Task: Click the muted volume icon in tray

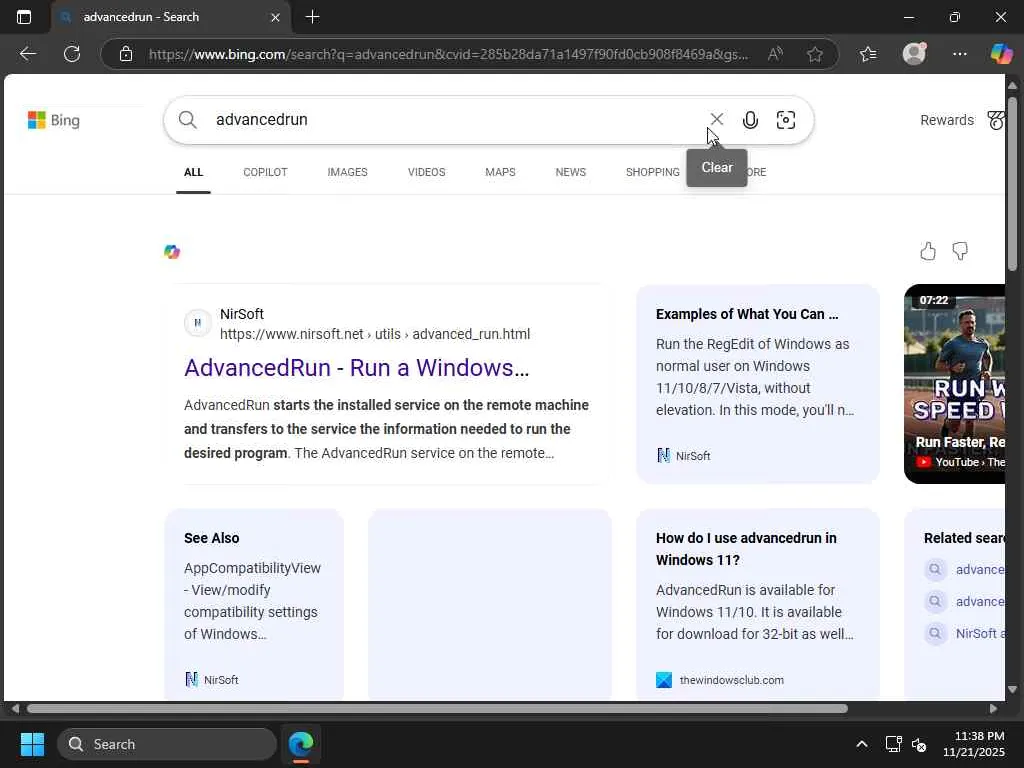Action: pyautogui.click(x=919, y=744)
